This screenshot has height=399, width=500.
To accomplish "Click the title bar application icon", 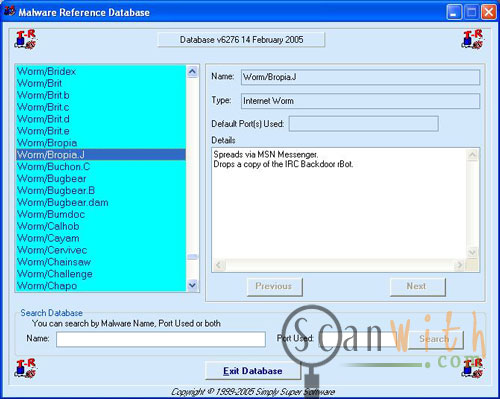I will [x=9, y=11].
